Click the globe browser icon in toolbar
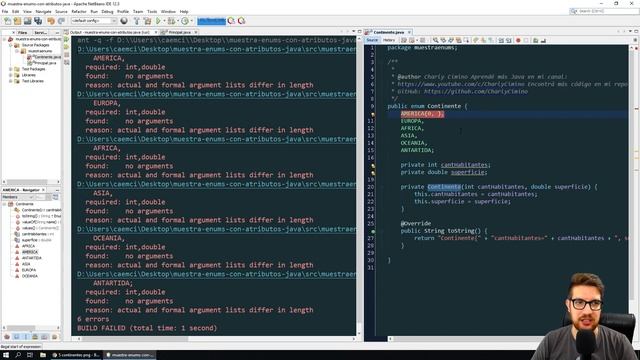640x360 pixels. 124,21
